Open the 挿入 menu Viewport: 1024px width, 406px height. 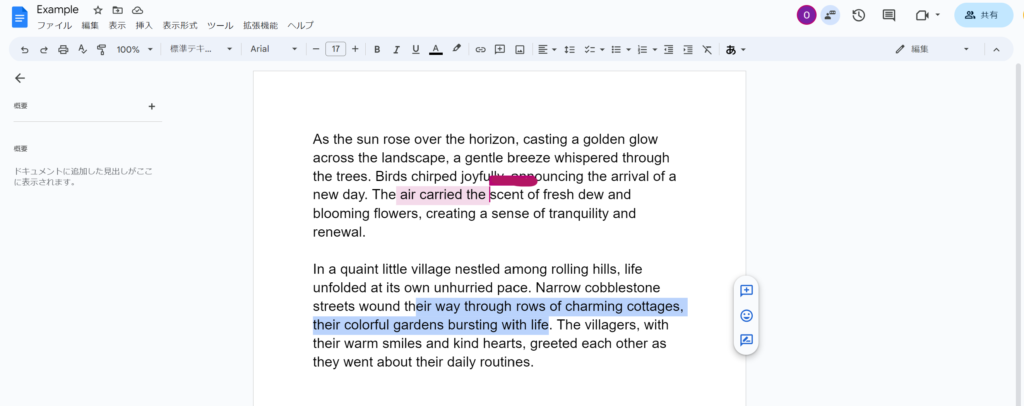144,25
